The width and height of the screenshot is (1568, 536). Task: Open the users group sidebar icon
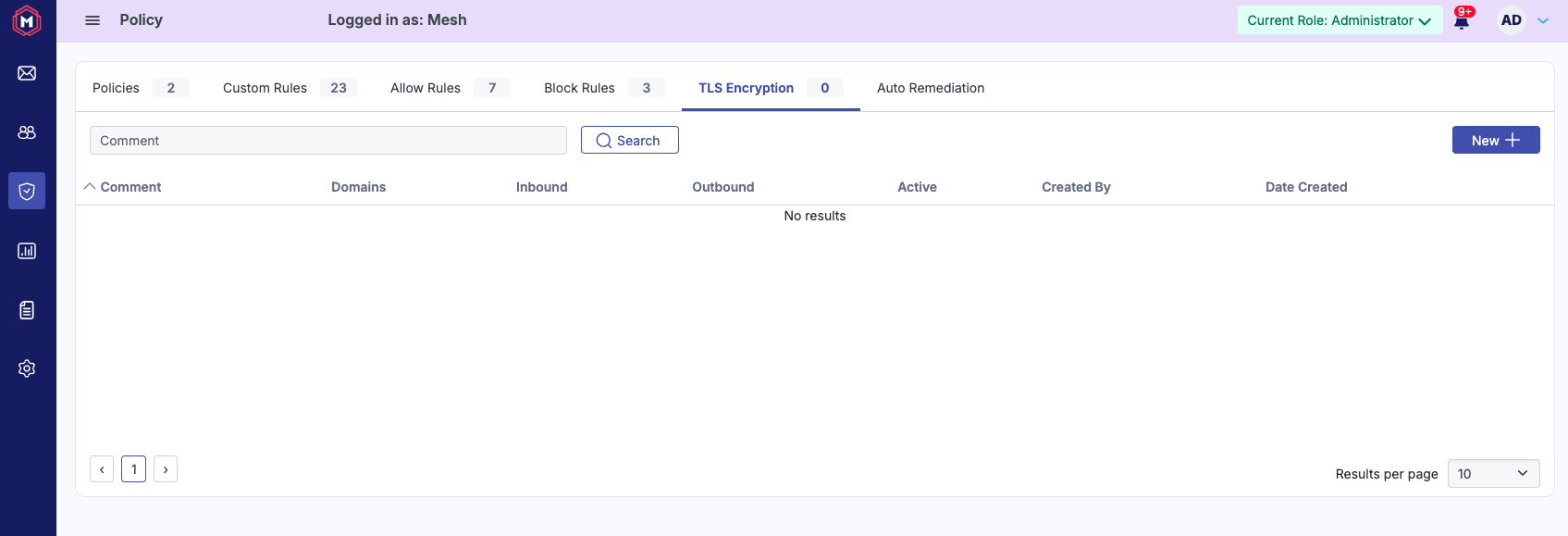[27, 132]
